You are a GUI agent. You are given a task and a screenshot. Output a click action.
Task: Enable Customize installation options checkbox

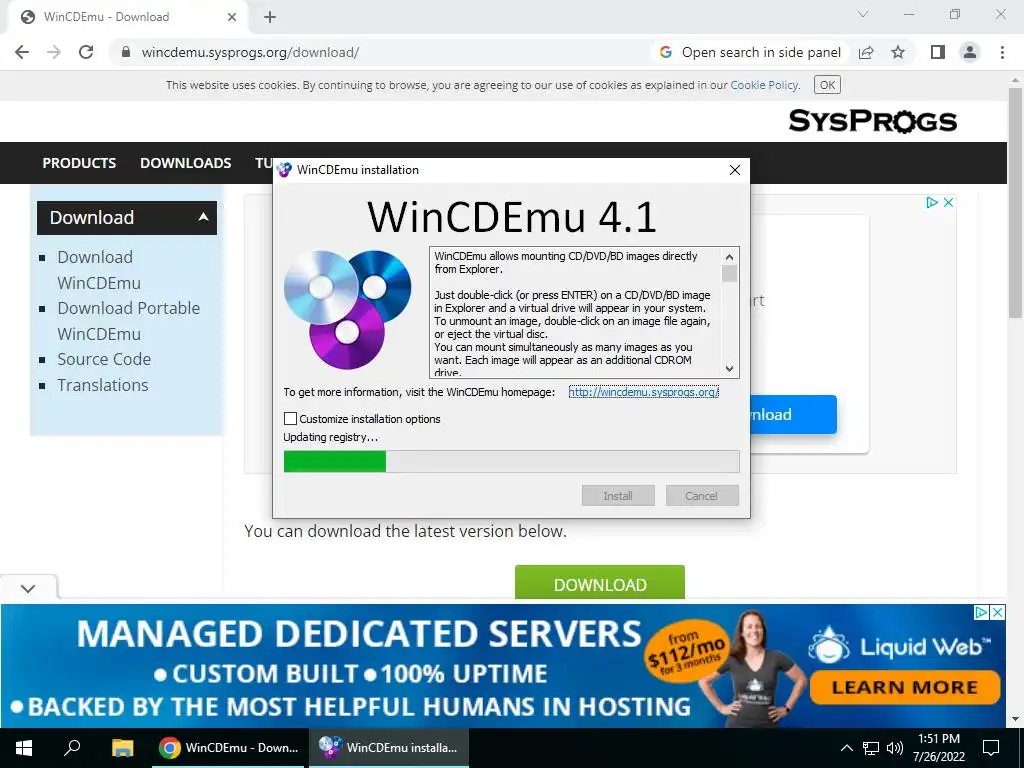tap(290, 419)
